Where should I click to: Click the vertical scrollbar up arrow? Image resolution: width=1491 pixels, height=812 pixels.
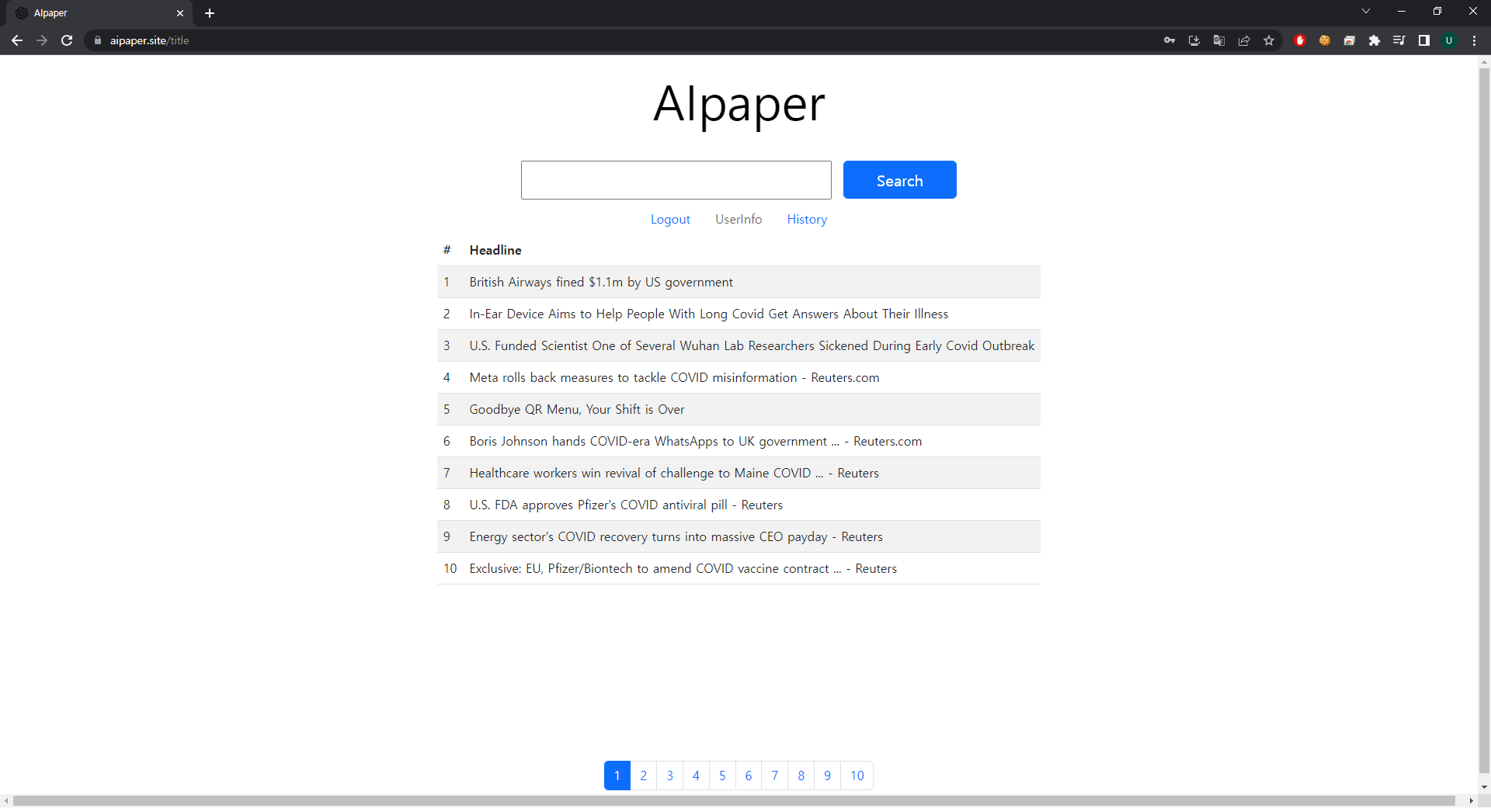point(1484,61)
